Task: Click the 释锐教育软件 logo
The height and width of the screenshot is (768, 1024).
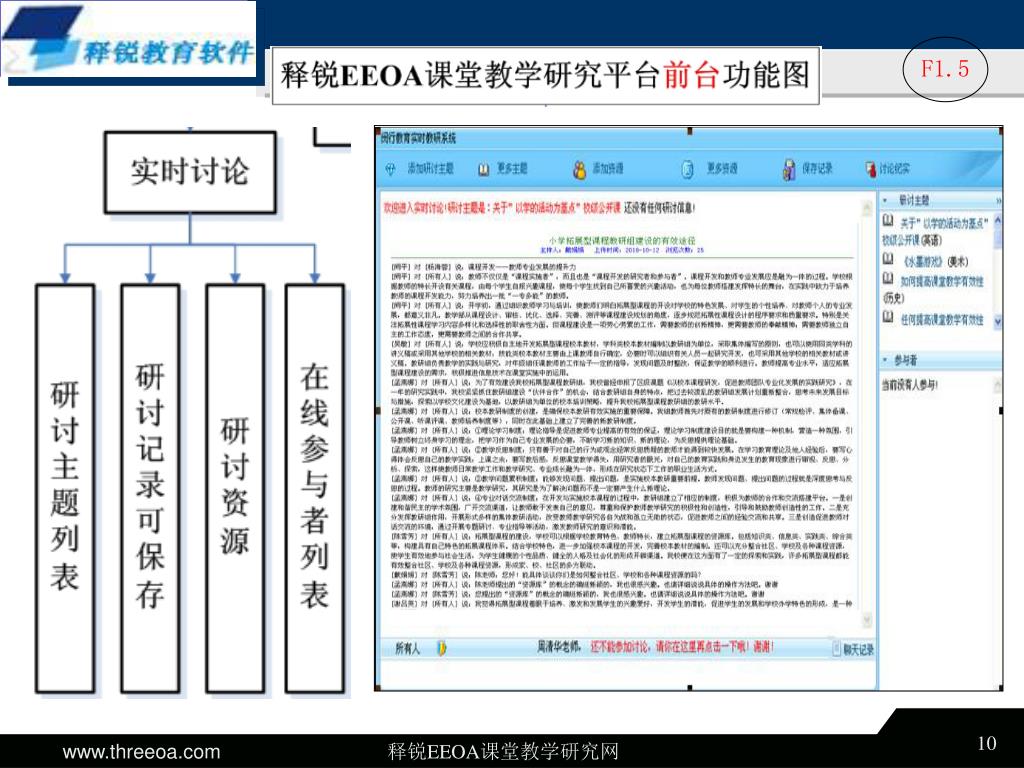Action: (x=129, y=39)
